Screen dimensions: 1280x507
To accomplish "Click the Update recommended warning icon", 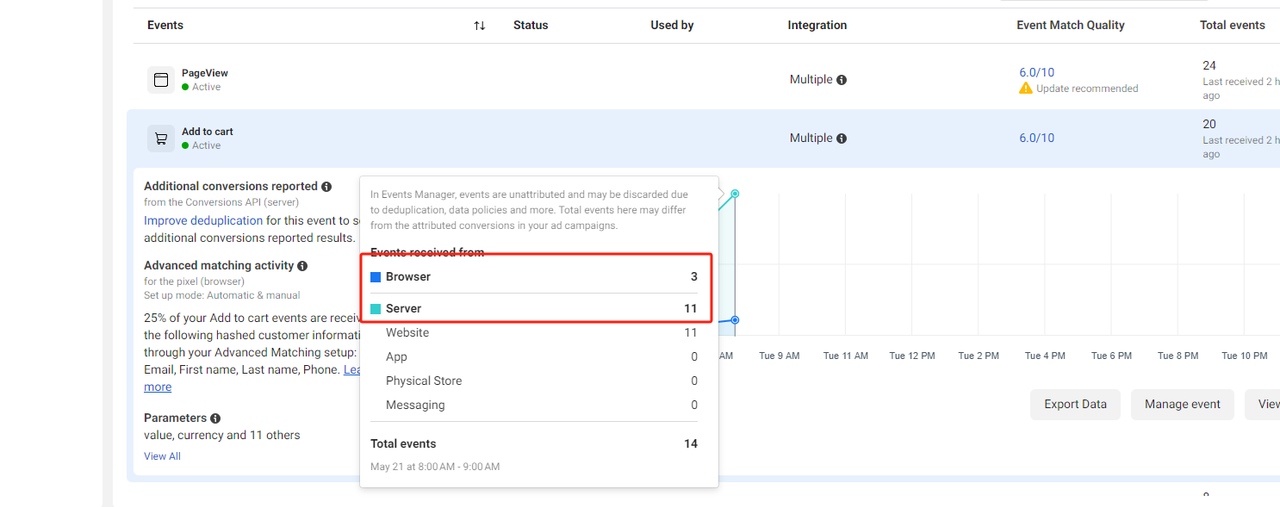I will pyautogui.click(x=1026, y=88).
